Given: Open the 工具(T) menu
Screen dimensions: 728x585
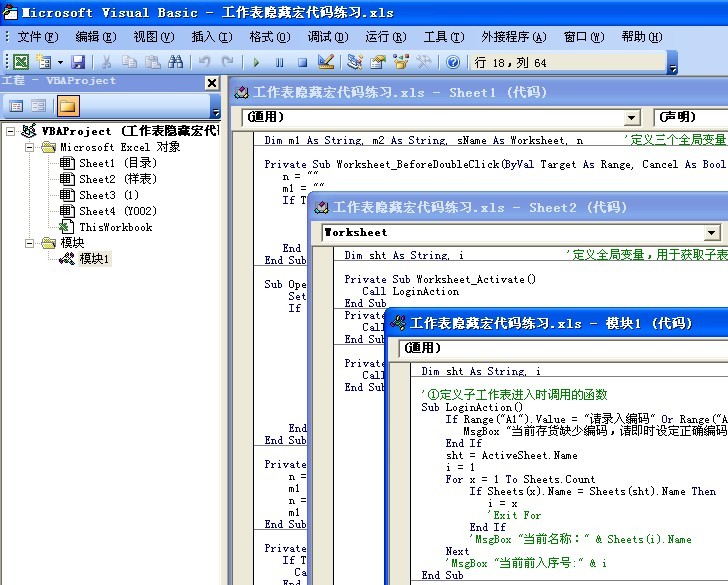Looking at the screenshot, I should pyautogui.click(x=444, y=36).
